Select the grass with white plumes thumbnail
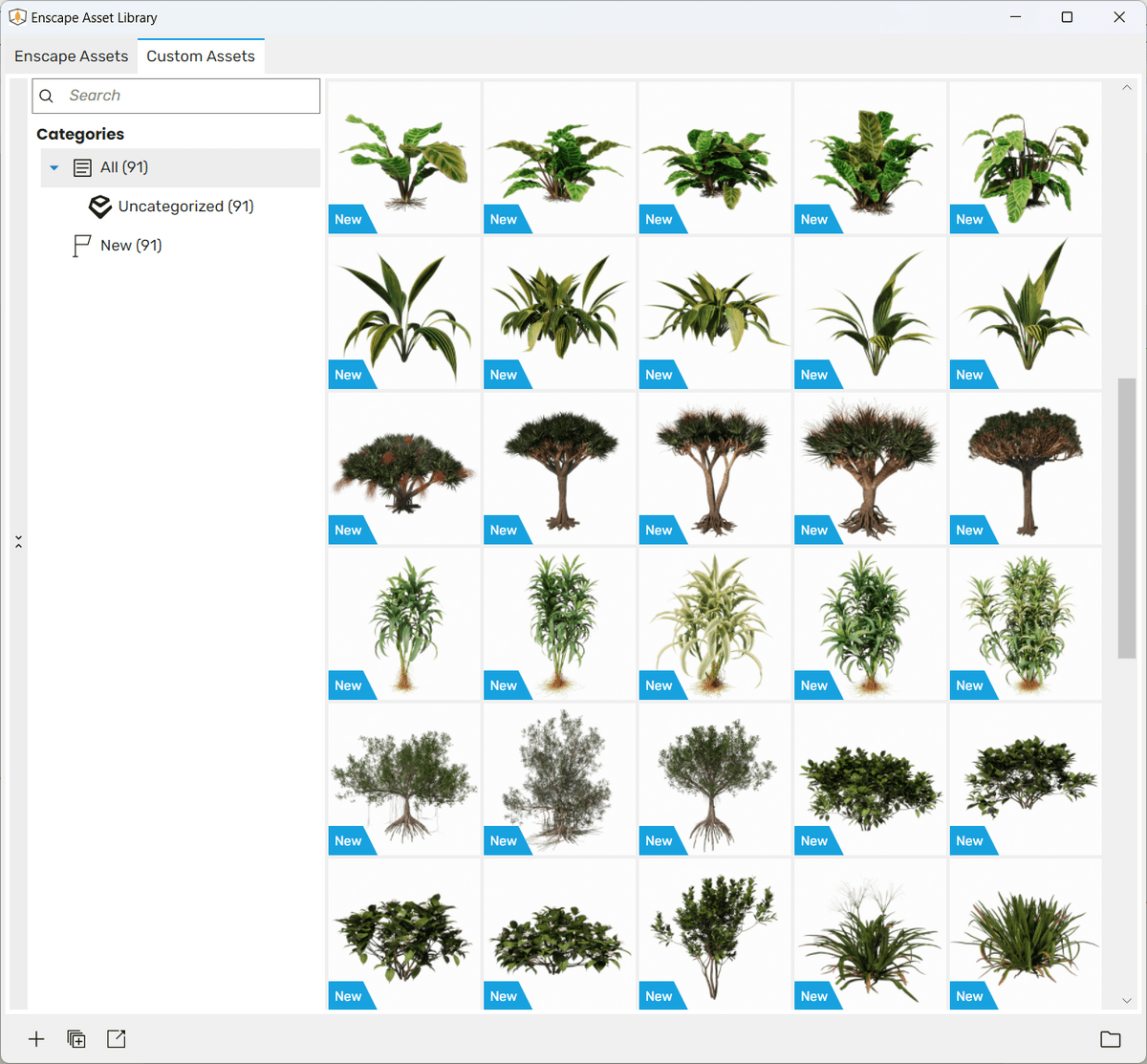Image resolution: width=1147 pixels, height=1064 pixels. (x=870, y=934)
